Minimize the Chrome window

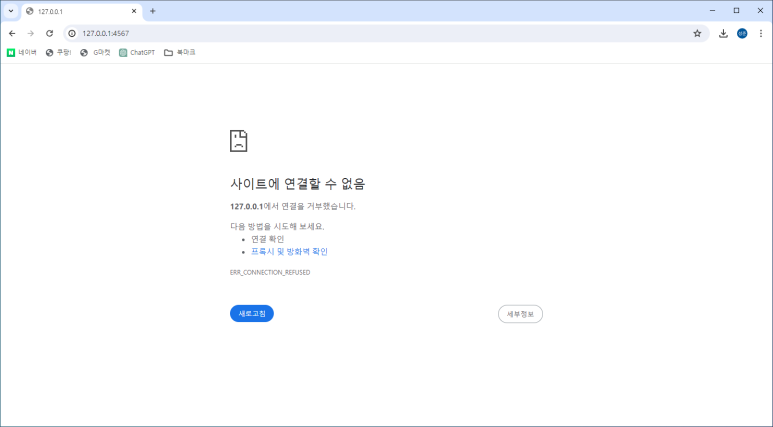click(712, 10)
